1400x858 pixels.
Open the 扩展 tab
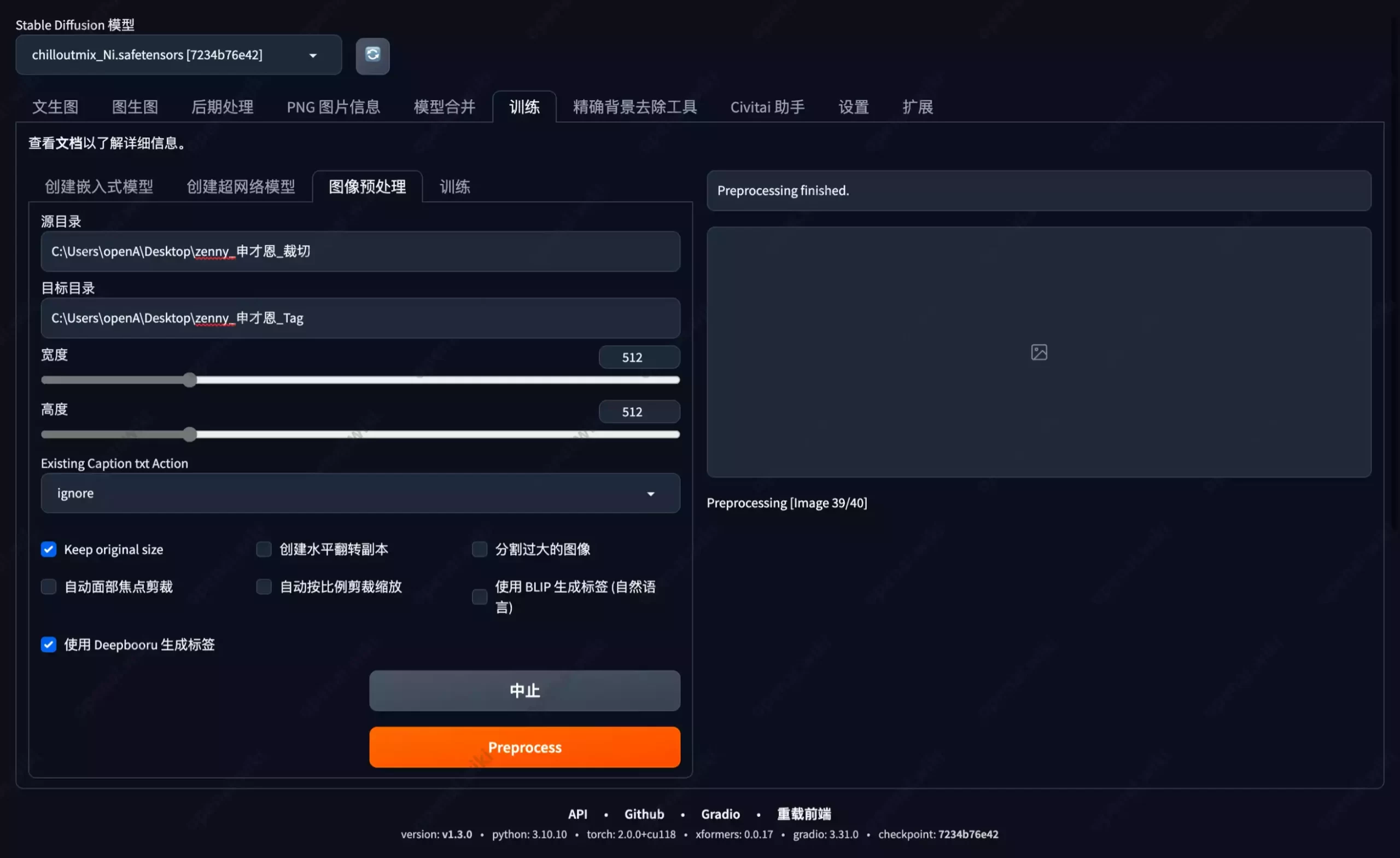pyautogui.click(x=918, y=106)
